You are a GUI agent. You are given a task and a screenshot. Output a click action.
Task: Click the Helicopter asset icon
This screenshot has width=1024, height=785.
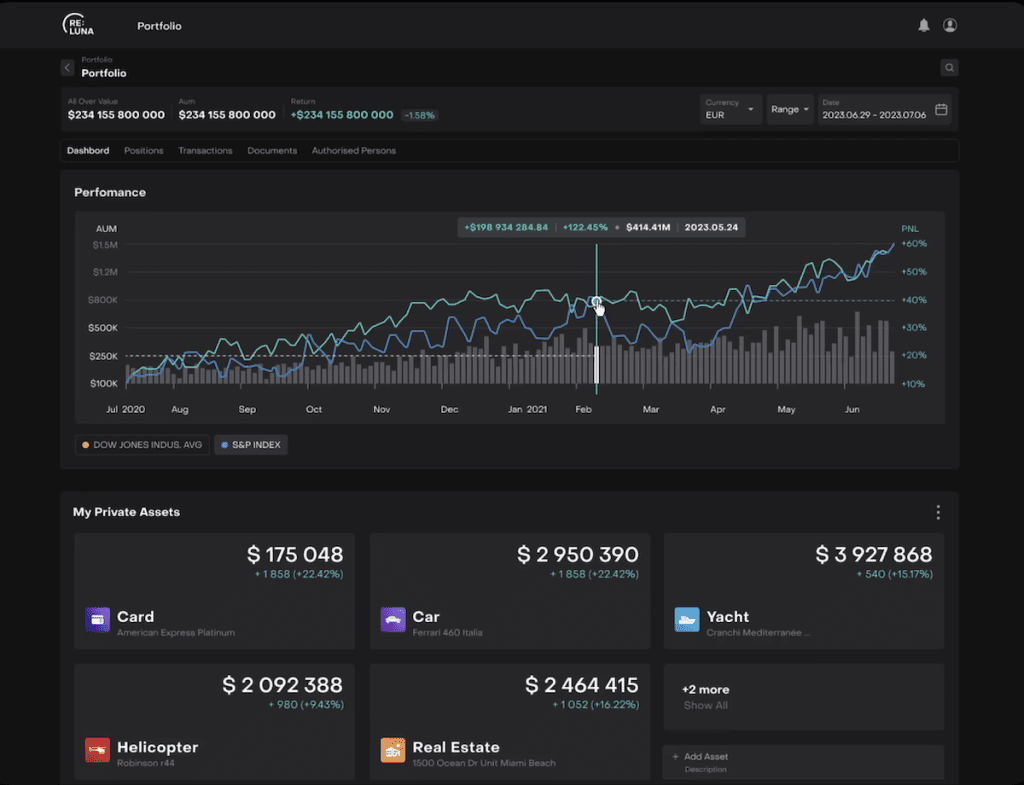point(97,750)
